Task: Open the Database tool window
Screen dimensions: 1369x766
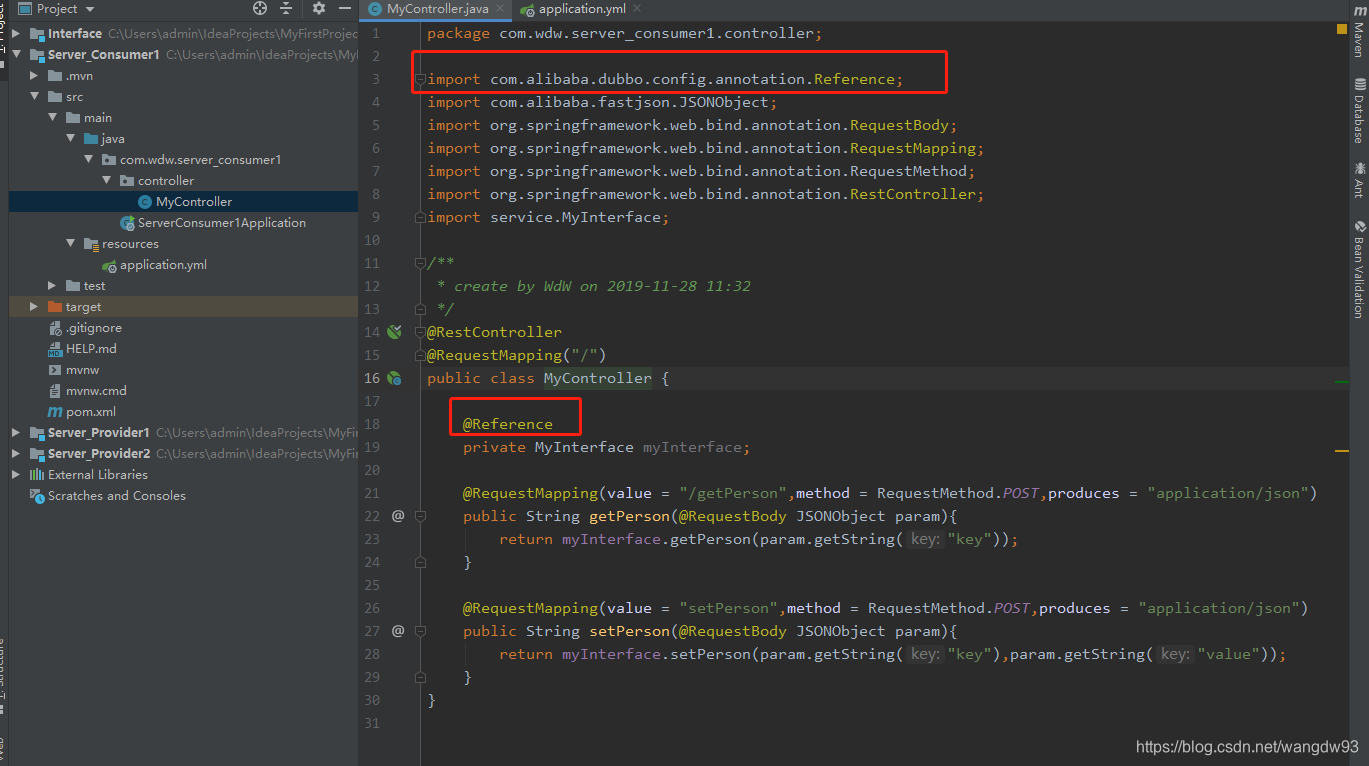Action: coord(1359,111)
